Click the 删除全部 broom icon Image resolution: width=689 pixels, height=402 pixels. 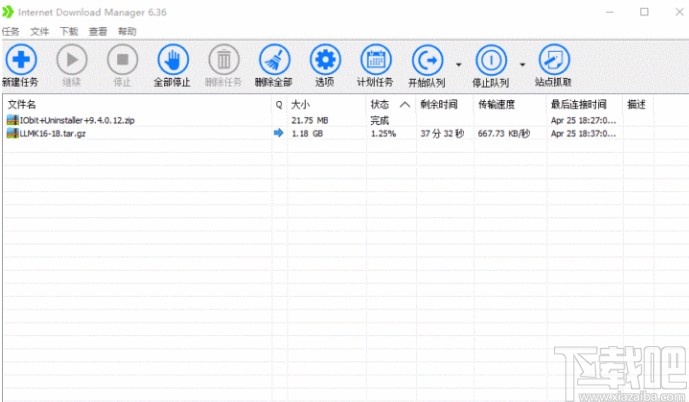[275, 59]
